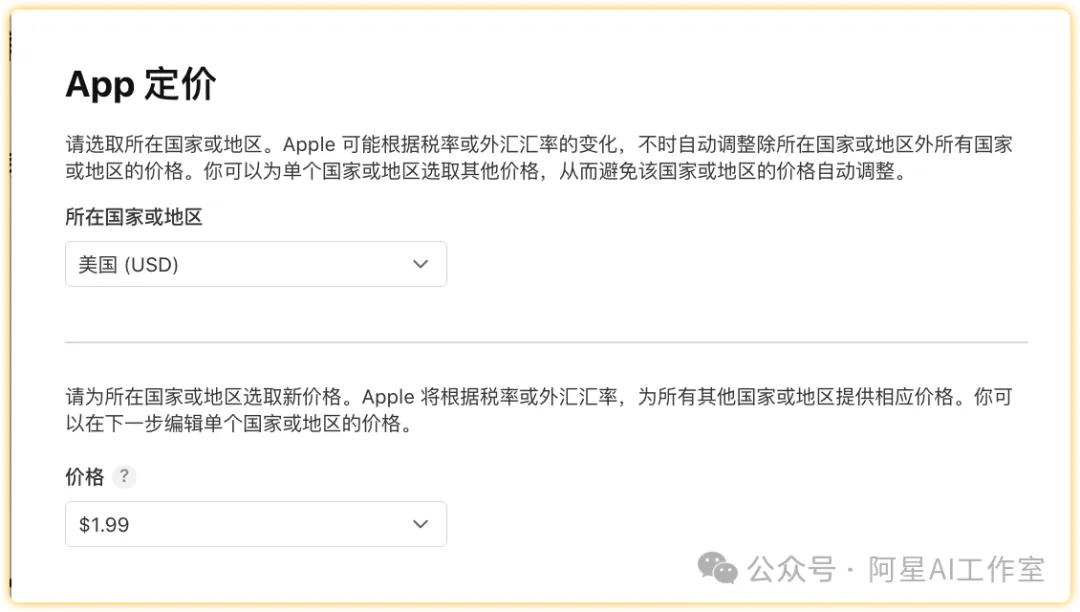Open the $1.99 price dropdown
Screen dimensions: 1080x612
(255, 524)
